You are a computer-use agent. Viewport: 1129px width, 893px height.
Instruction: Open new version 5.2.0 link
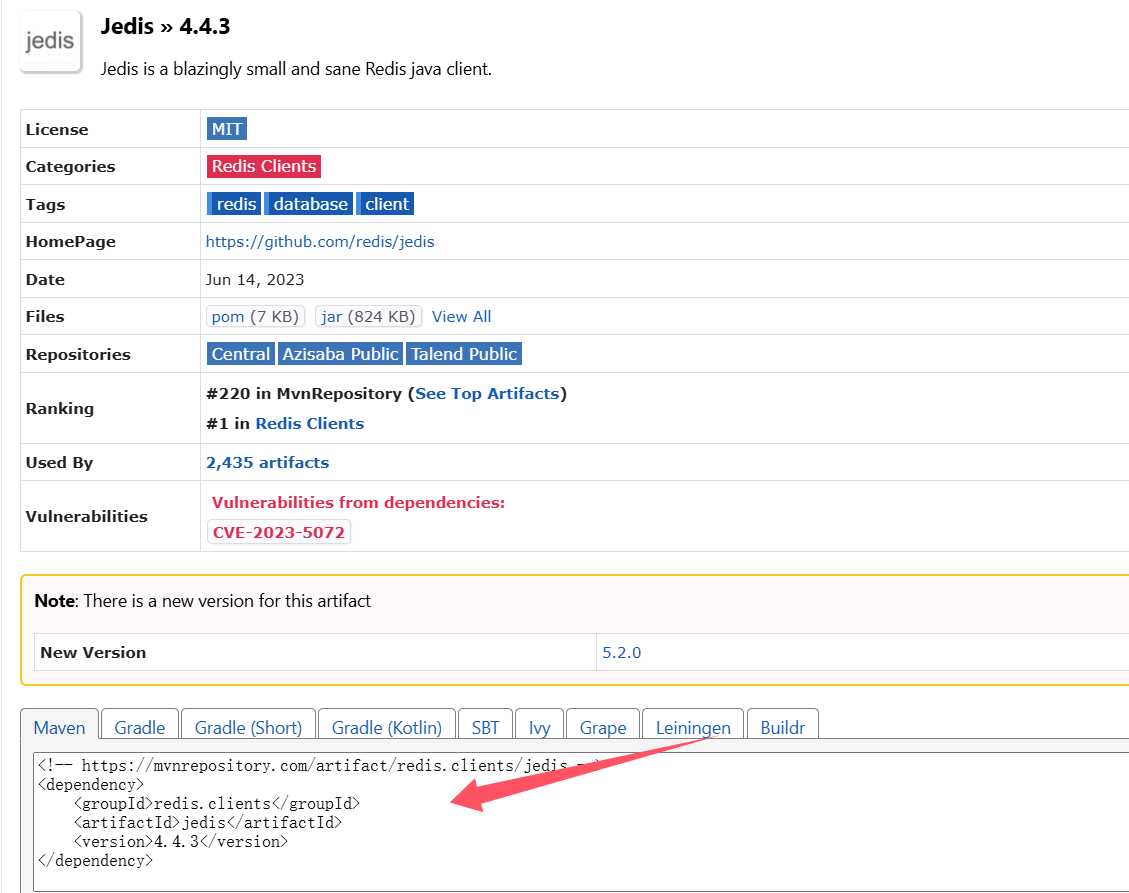point(621,652)
